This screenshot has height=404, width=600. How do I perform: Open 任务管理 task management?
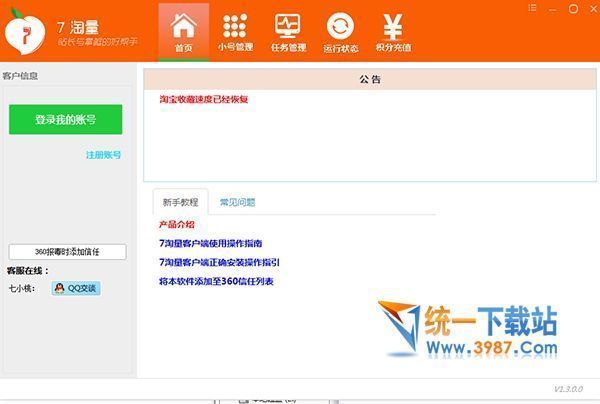pyautogui.click(x=288, y=32)
